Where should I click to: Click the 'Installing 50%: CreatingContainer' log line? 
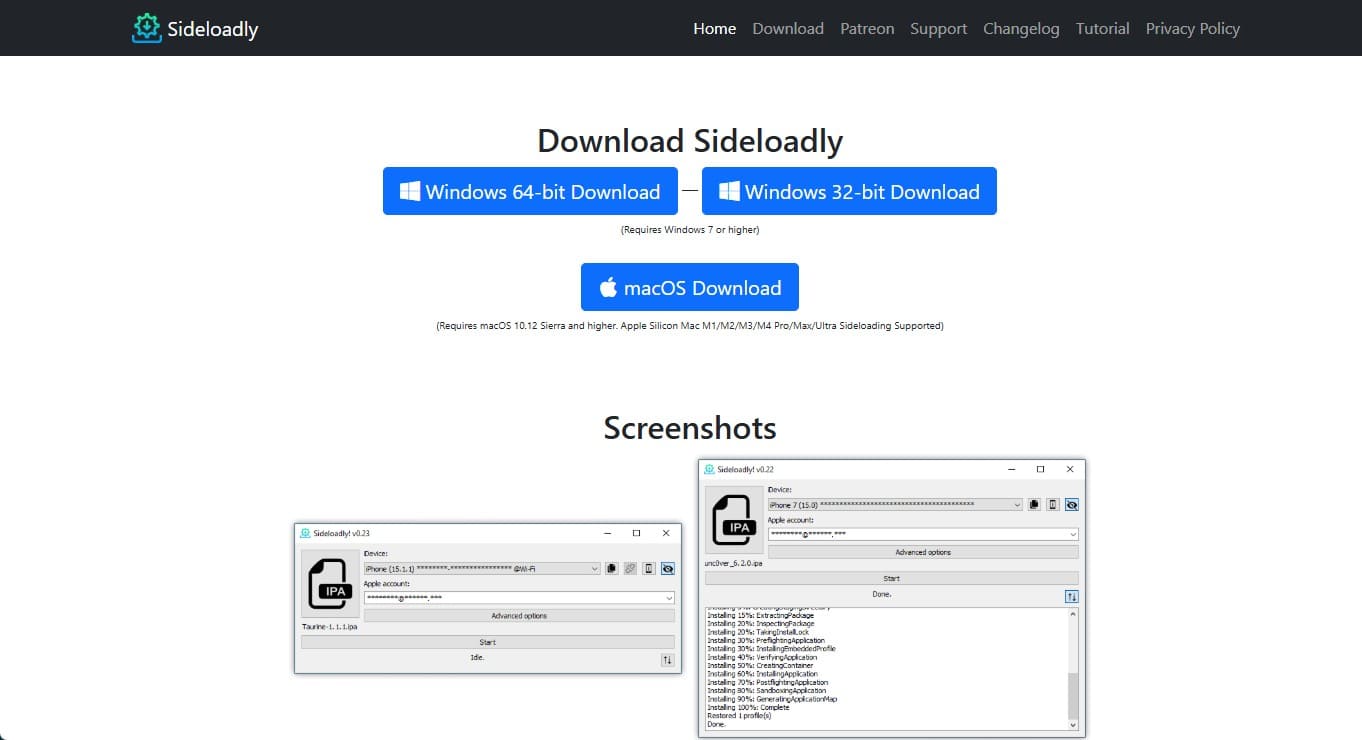click(x=759, y=666)
